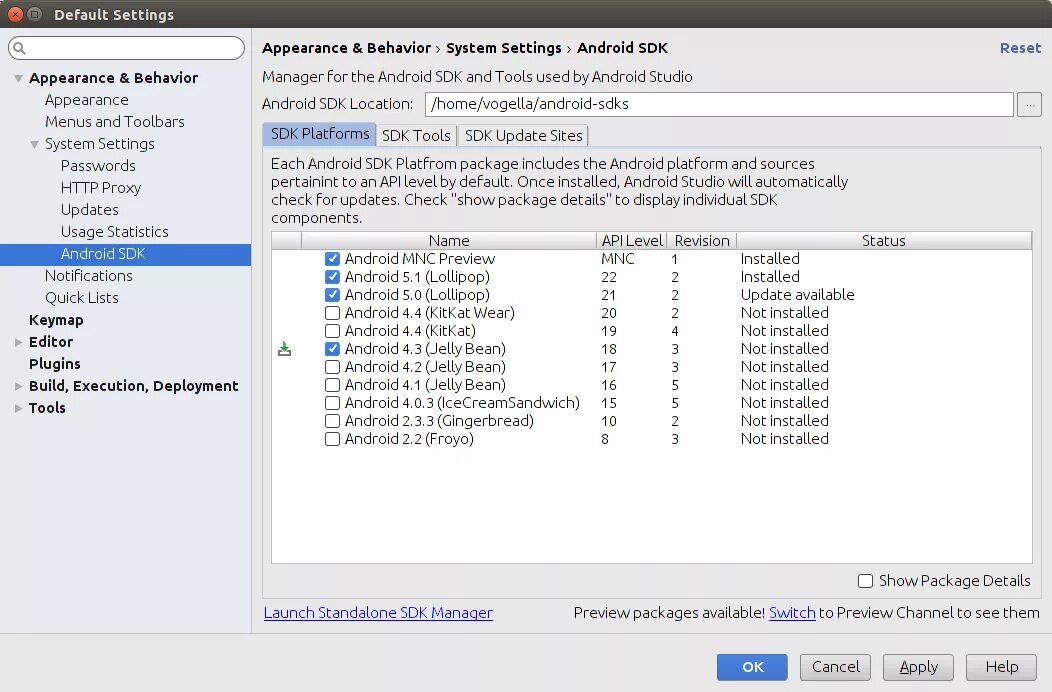
Task: Check Android 4.0.3 (IceCreamSandwich)
Action: pyautogui.click(x=332, y=403)
